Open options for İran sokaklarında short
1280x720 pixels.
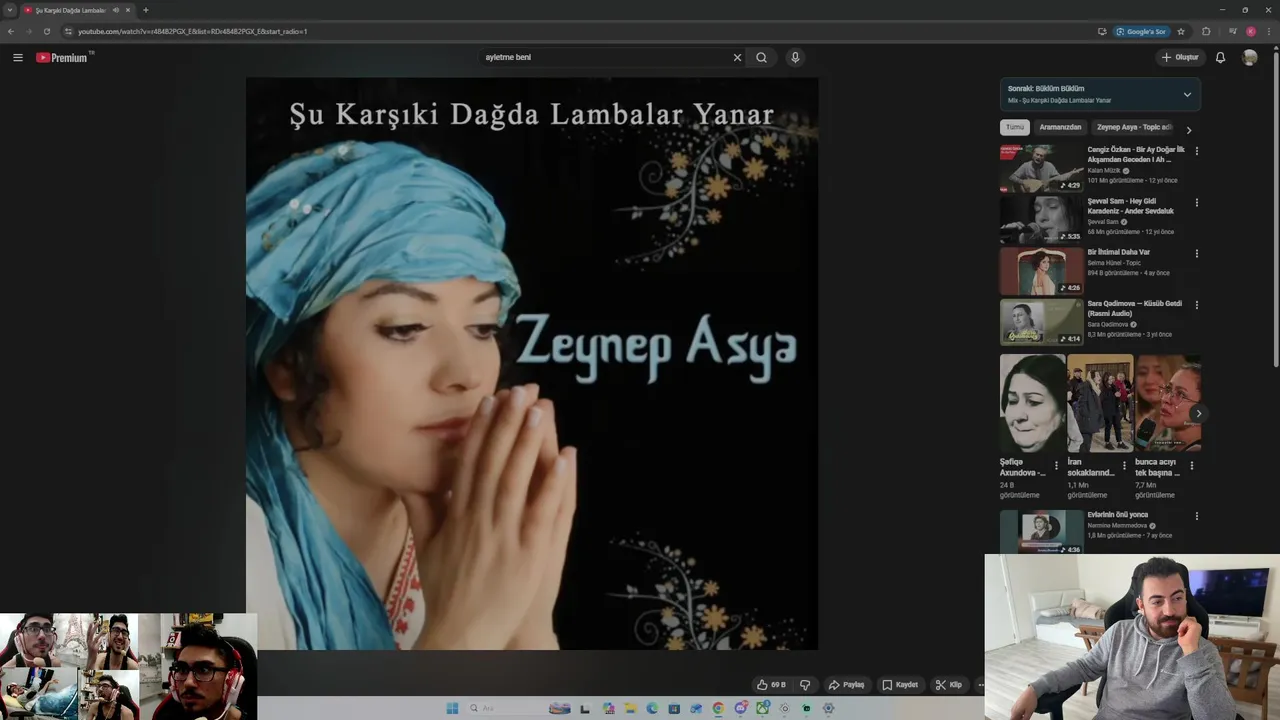pyautogui.click(x=1124, y=465)
